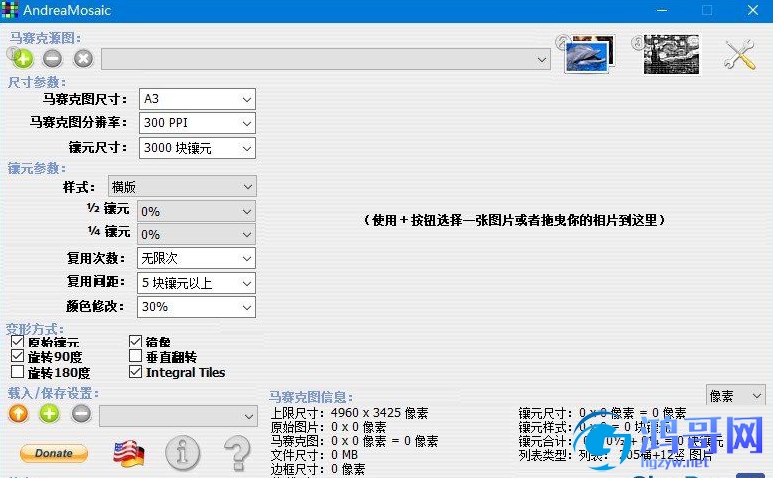Image resolution: width=773 pixels, height=478 pixels.
Task: Open the ½ 镶元 percentage dropdown
Action: tap(196, 211)
